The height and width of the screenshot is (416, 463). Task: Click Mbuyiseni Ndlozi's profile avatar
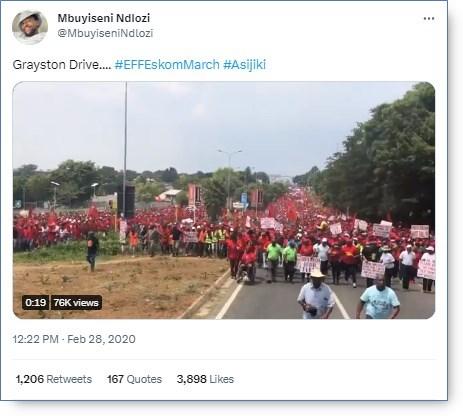coord(30,27)
